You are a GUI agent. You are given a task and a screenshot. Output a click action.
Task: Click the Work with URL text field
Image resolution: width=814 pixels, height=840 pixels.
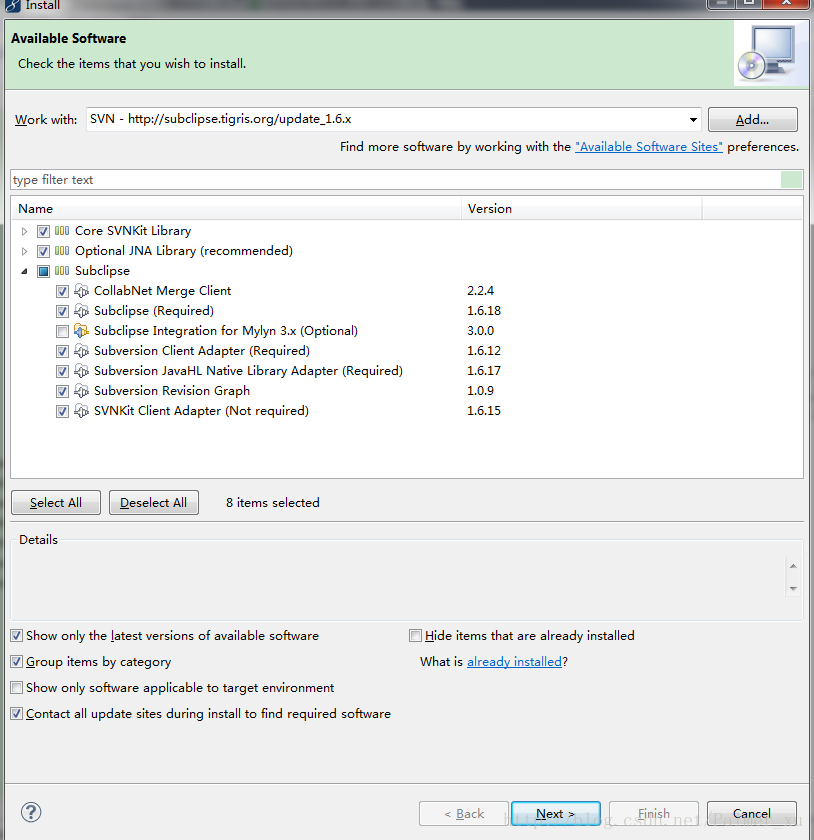point(386,119)
